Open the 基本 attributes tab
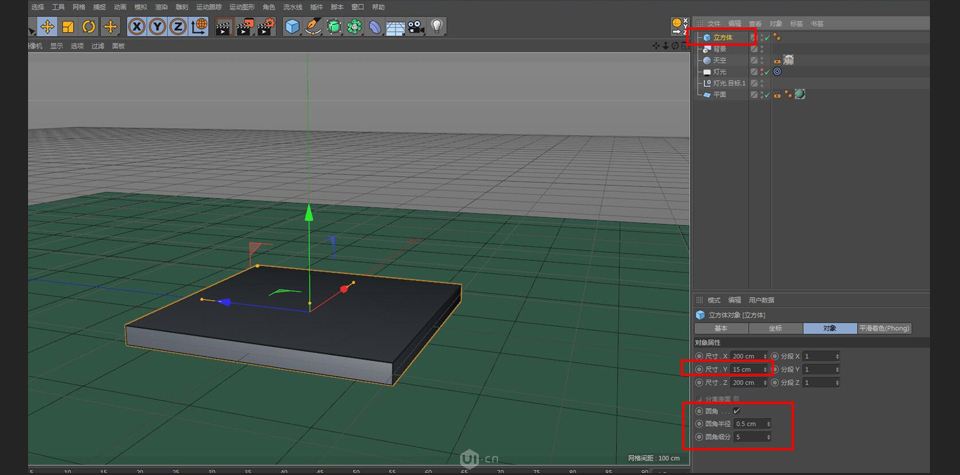This screenshot has height=475, width=960. (x=721, y=328)
